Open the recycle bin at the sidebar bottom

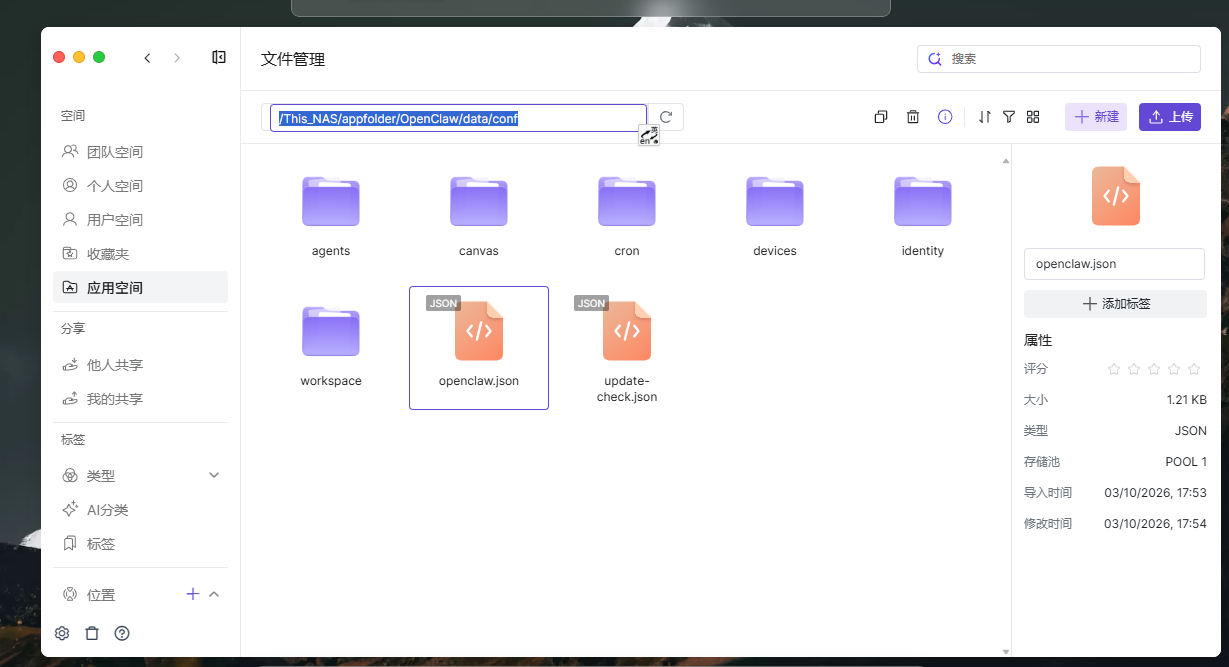[x=92, y=633]
